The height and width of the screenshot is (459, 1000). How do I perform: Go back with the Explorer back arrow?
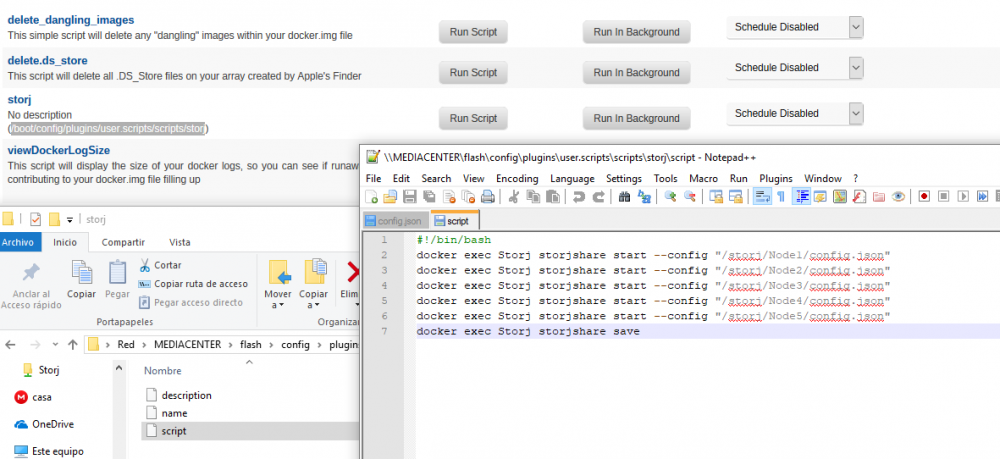point(10,345)
